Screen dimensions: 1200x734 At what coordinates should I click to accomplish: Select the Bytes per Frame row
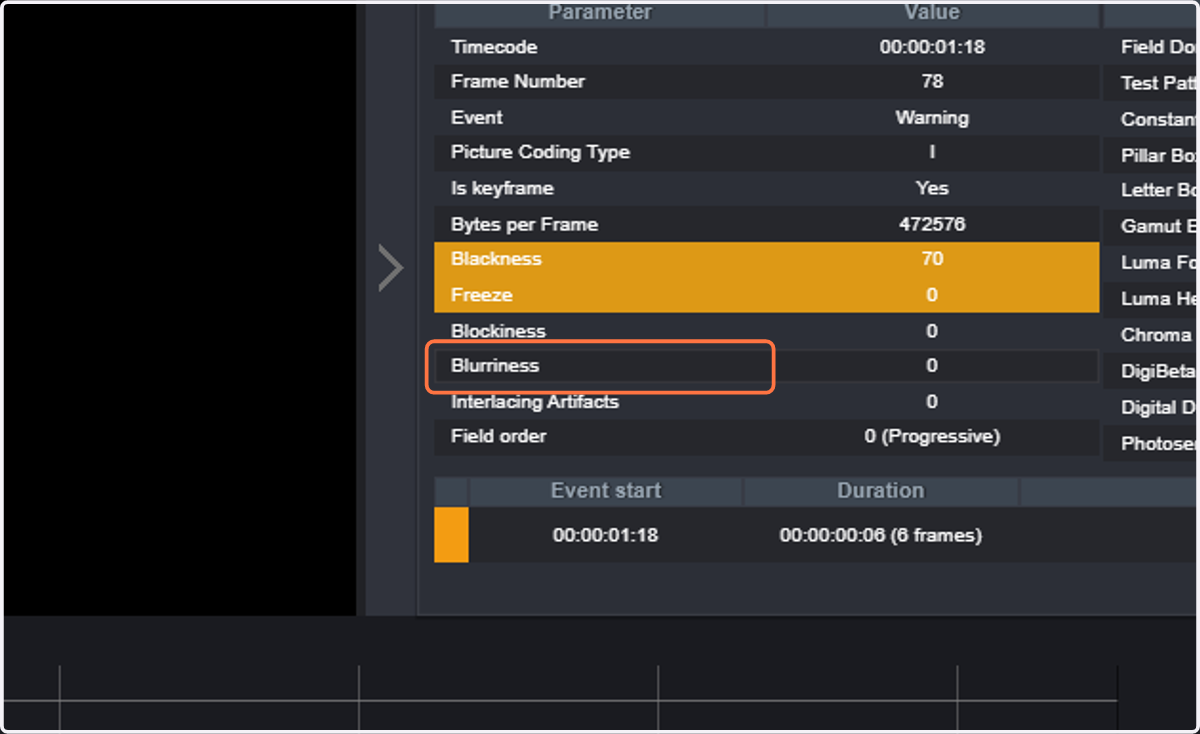tap(766, 225)
